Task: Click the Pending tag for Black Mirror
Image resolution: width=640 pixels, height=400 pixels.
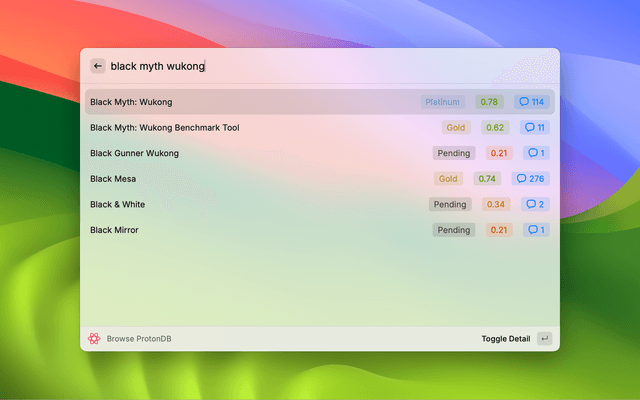Action: pyautogui.click(x=453, y=230)
